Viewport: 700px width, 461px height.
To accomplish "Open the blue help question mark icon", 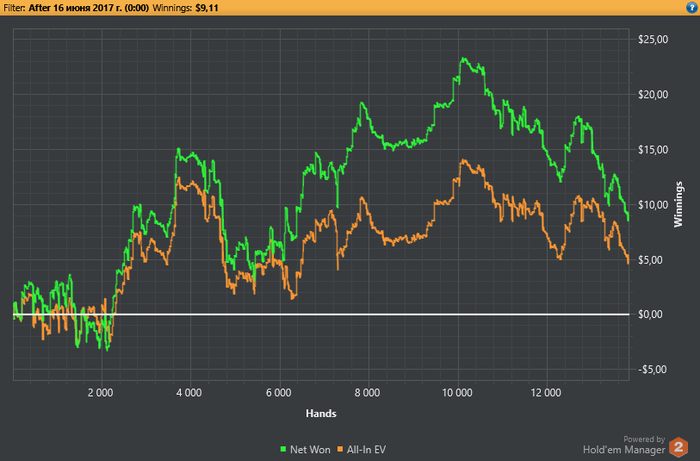I will (x=692, y=8).
